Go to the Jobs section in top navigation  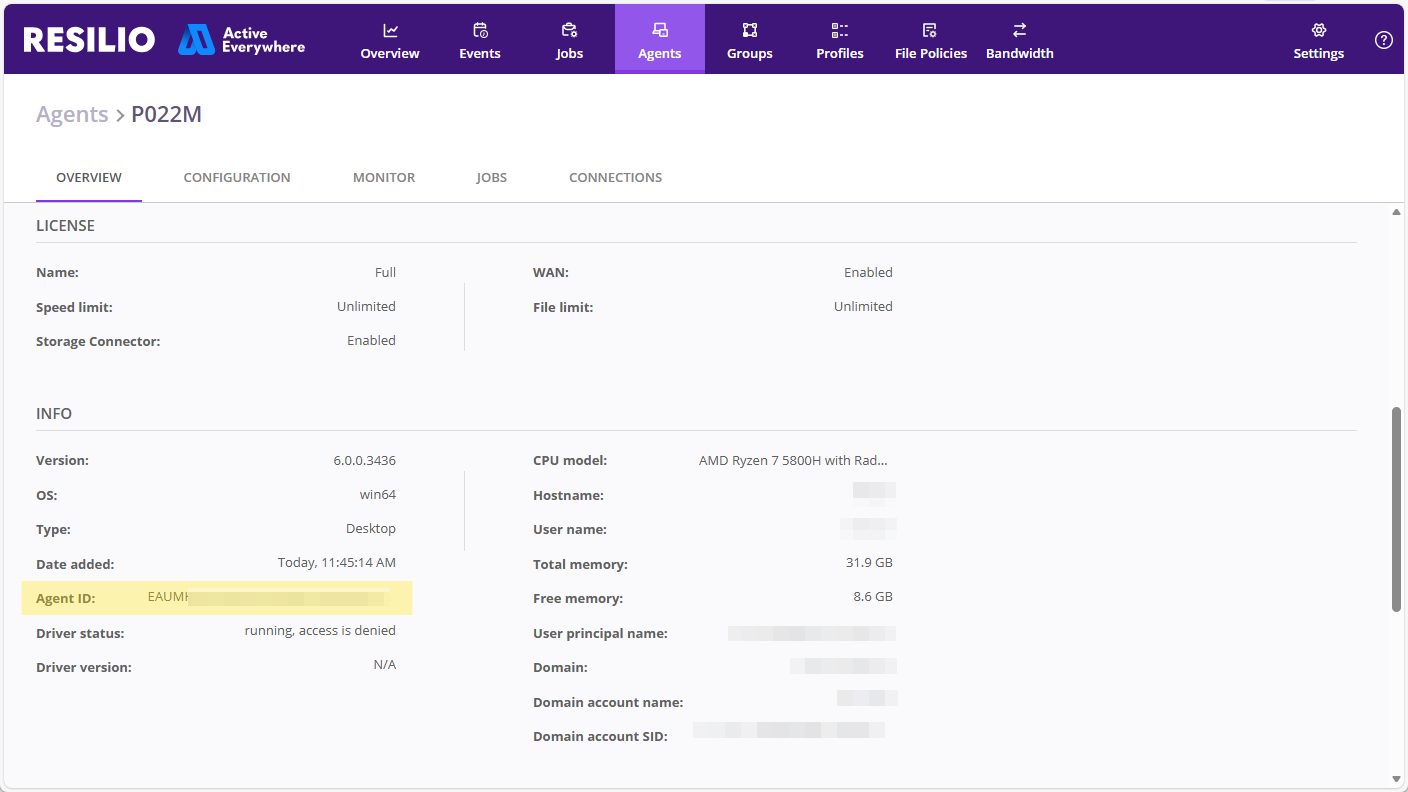(x=570, y=40)
